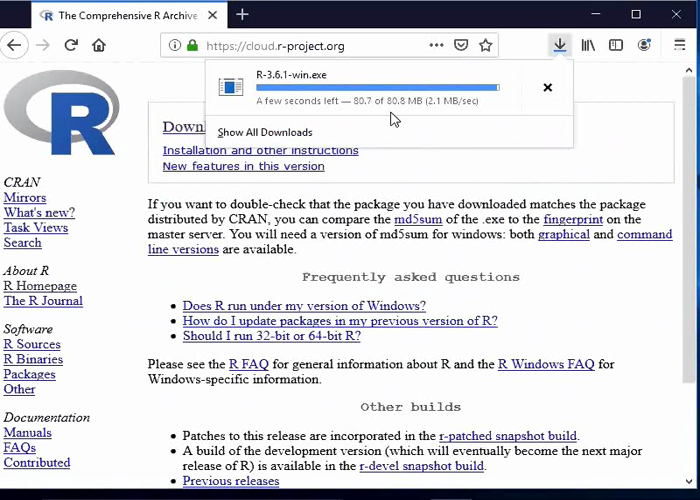Select Show All Downloads

[265, 132]
